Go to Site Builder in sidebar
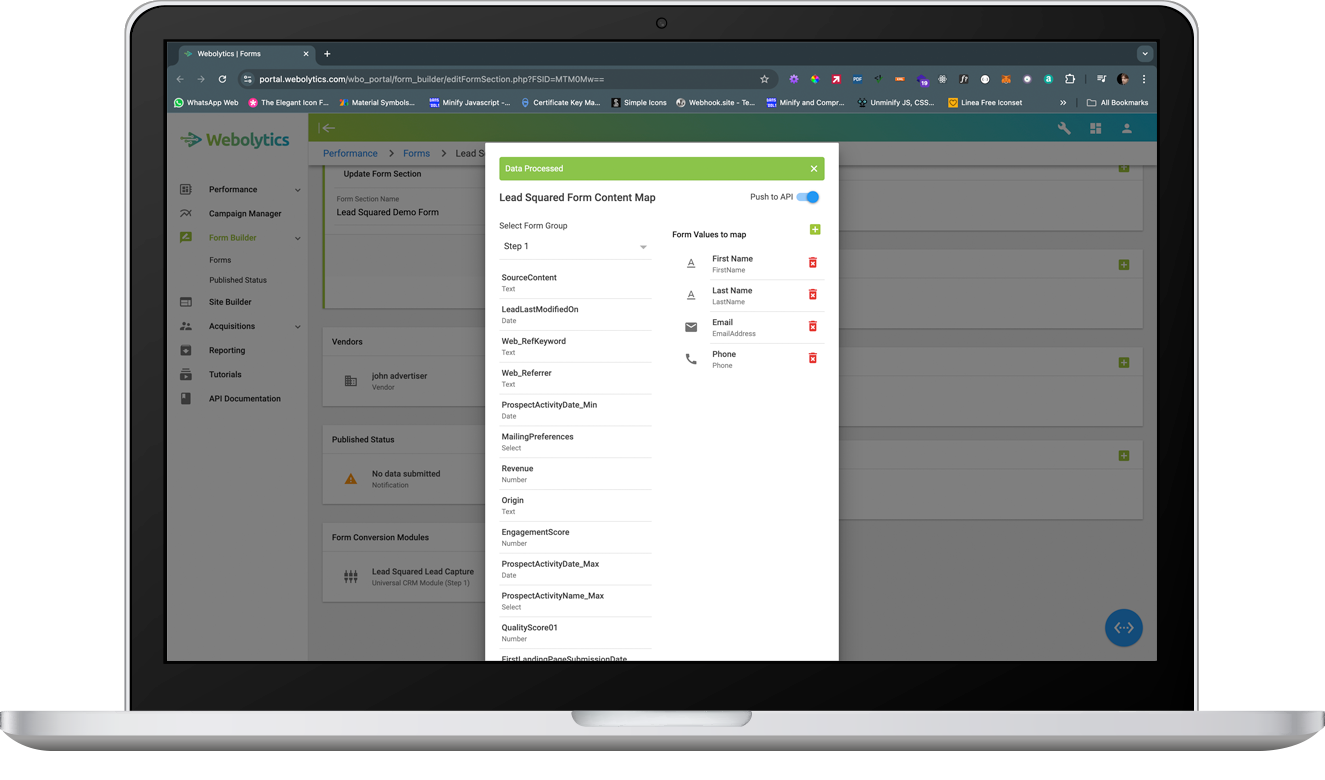 230,302
